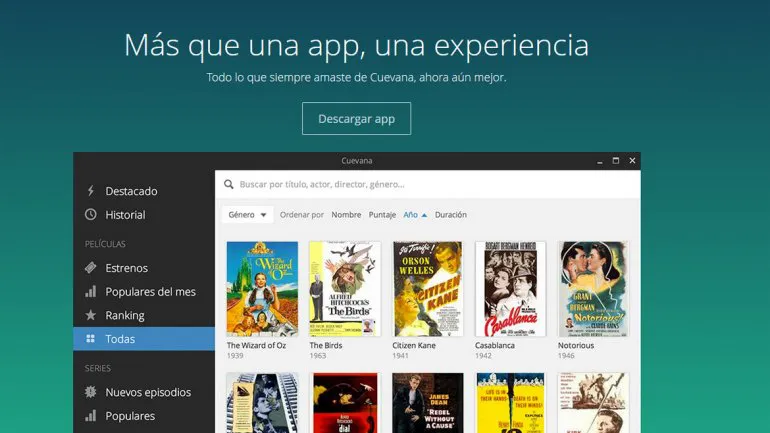770x433 pixels.
Task: Click The Birds title text
Action: pyautogui.click(x=326, y=345)
